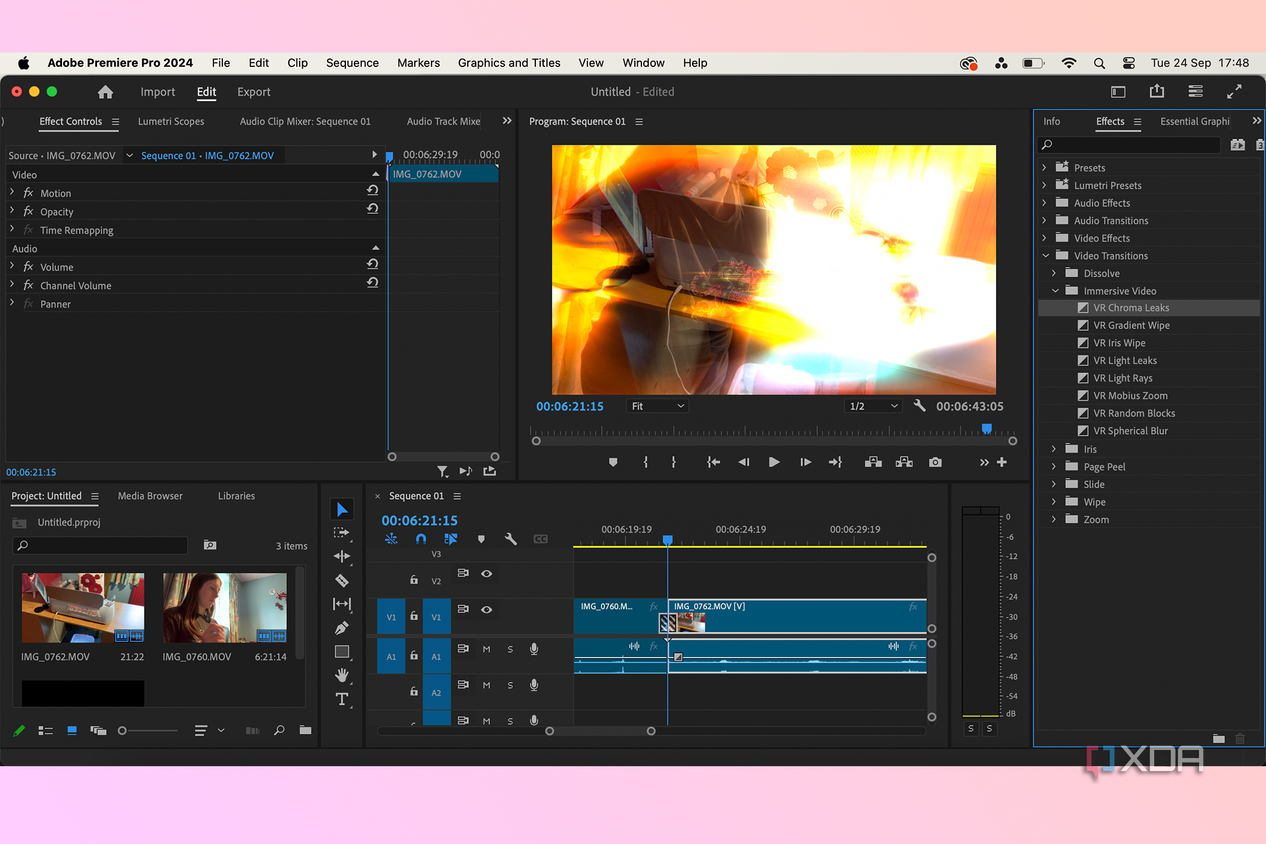Toggle V1 track output eye
Screen dimensions: 1266x844
(486, 609)
